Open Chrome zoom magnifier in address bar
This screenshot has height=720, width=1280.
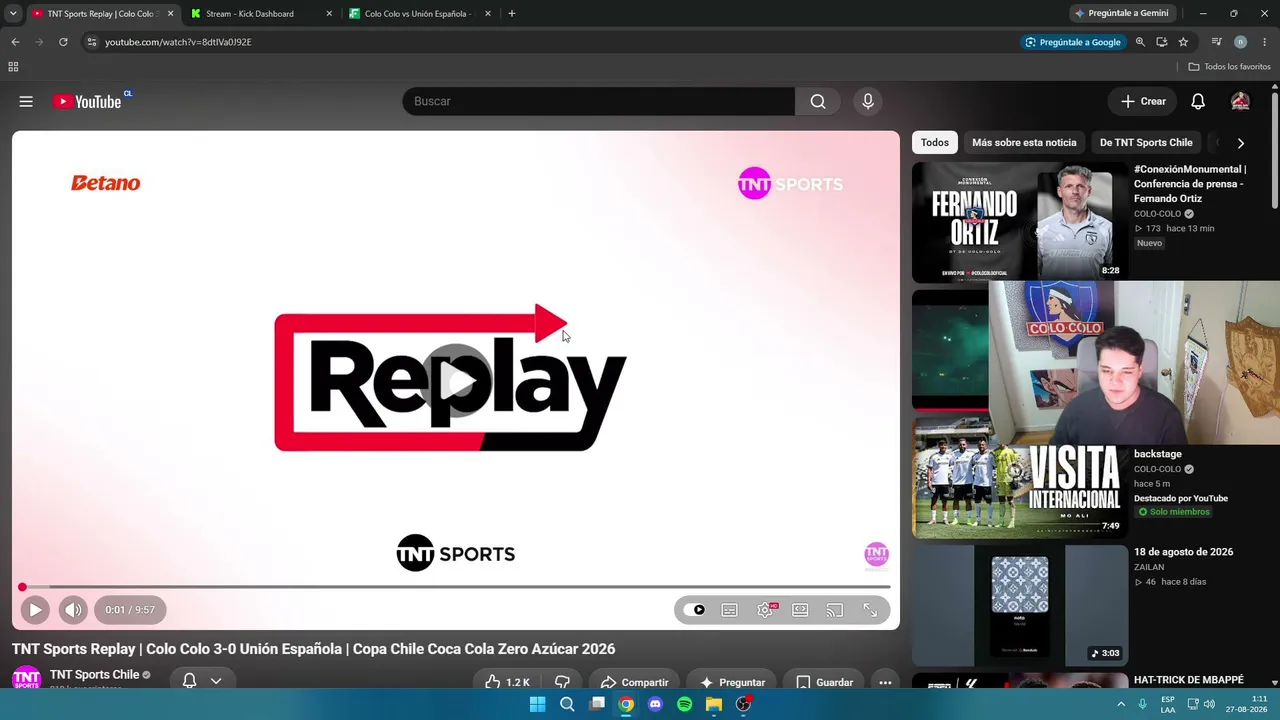[1140, 42]
